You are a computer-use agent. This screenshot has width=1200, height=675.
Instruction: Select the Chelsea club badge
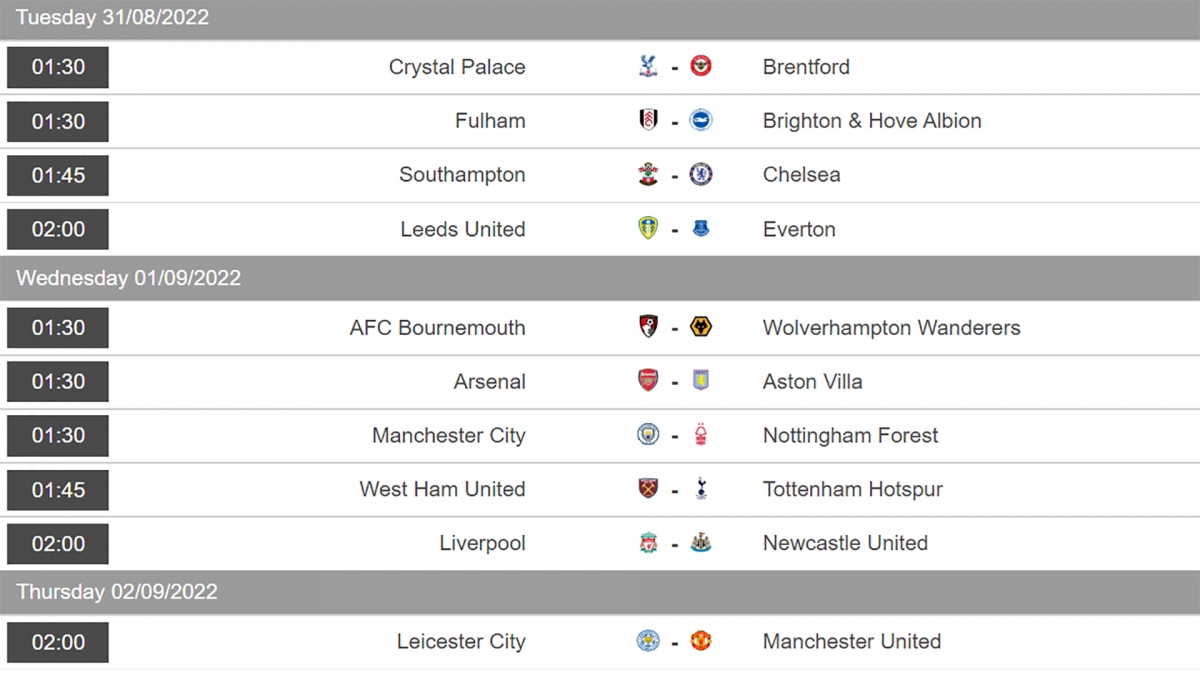701,175
